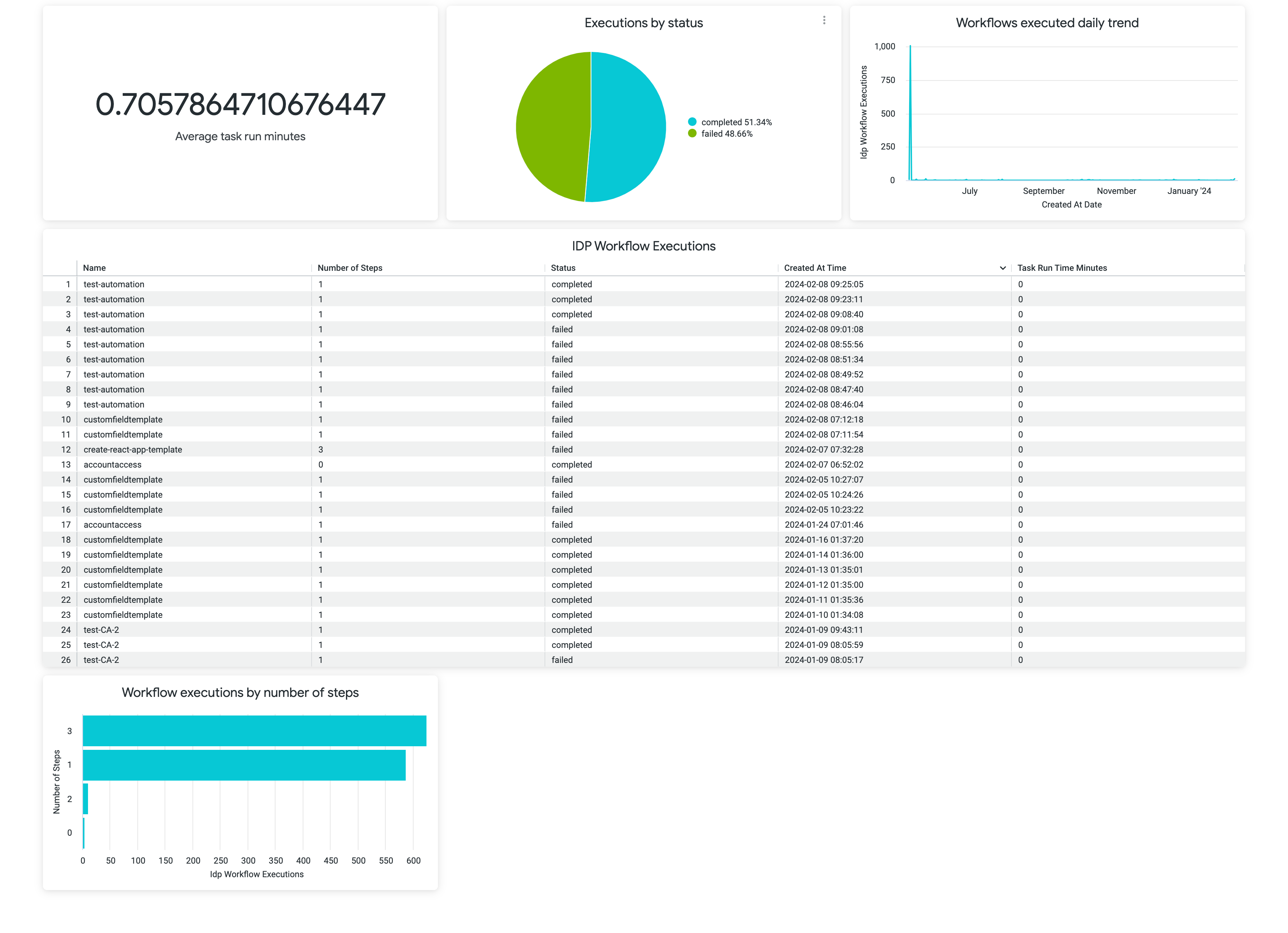This screenshot has width=1288, height=933.
Task: Click accountaccess in row 13
Action: point(112,464)
